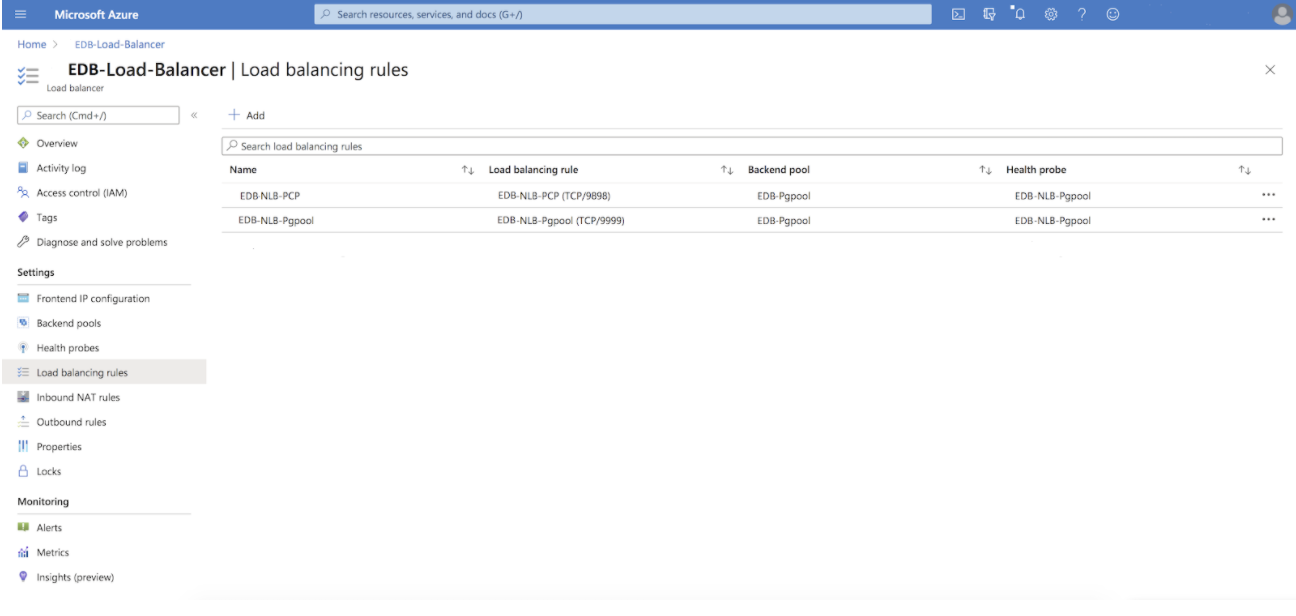Click EDB-Pgpool backend pool in PCP row
The width and height of the screenshot is (1296, 616).
(x=783, y=196)
